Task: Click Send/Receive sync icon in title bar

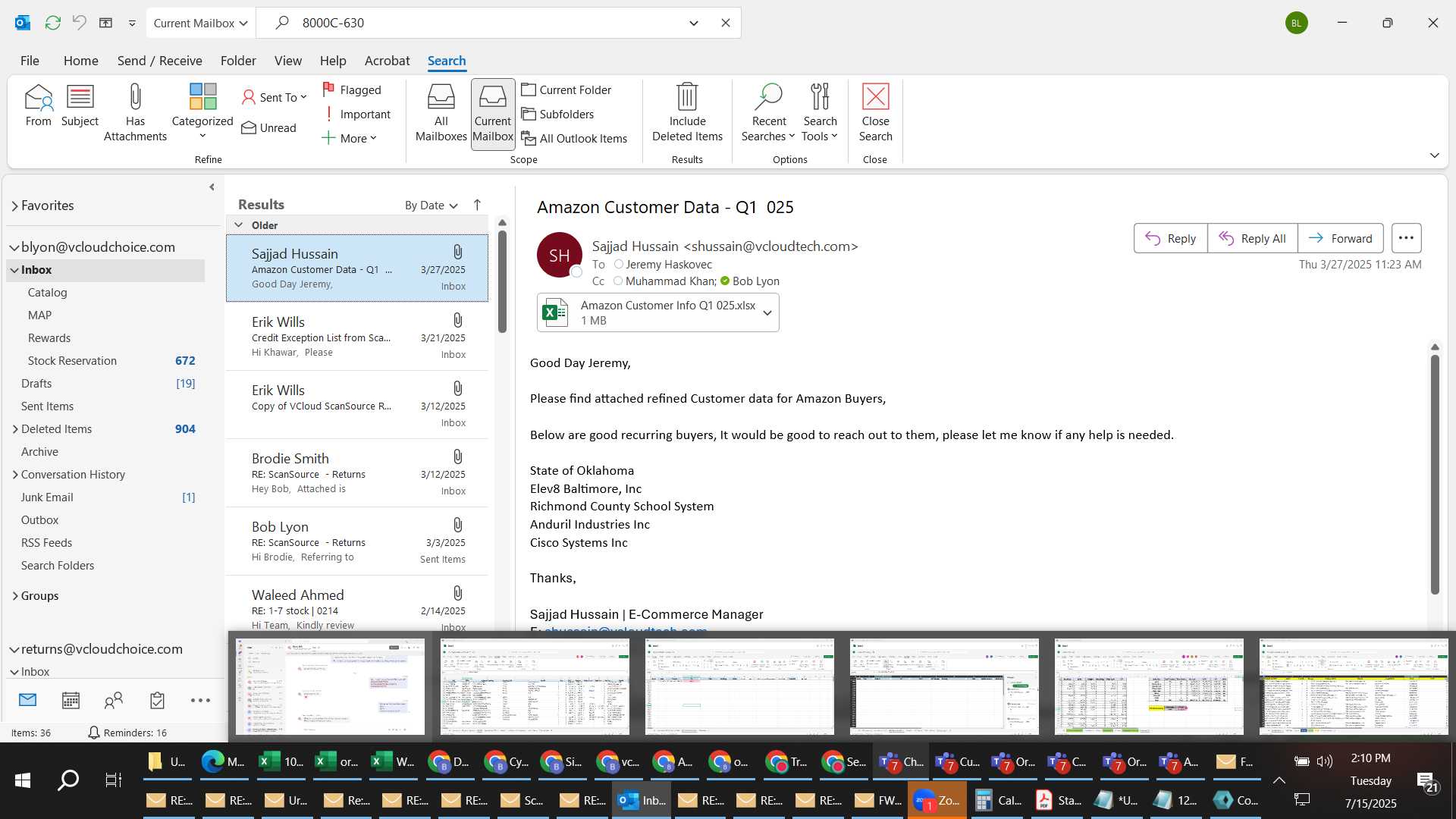Action: point(52,23)
